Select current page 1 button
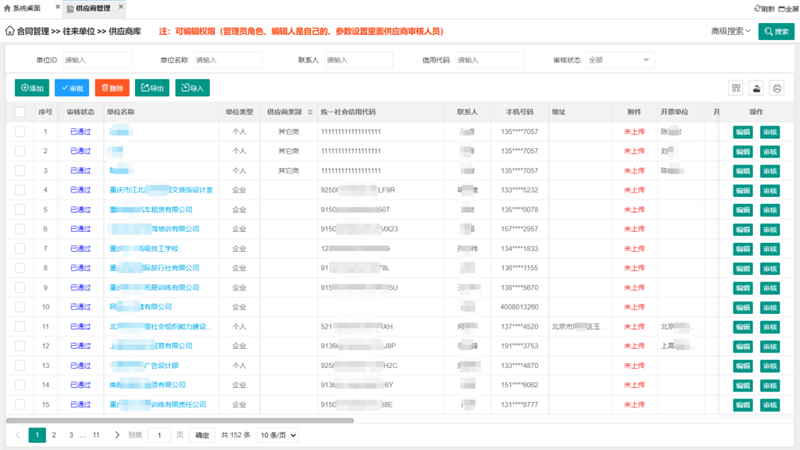Screen dimensions: 800x450 [x=37, y=435]
